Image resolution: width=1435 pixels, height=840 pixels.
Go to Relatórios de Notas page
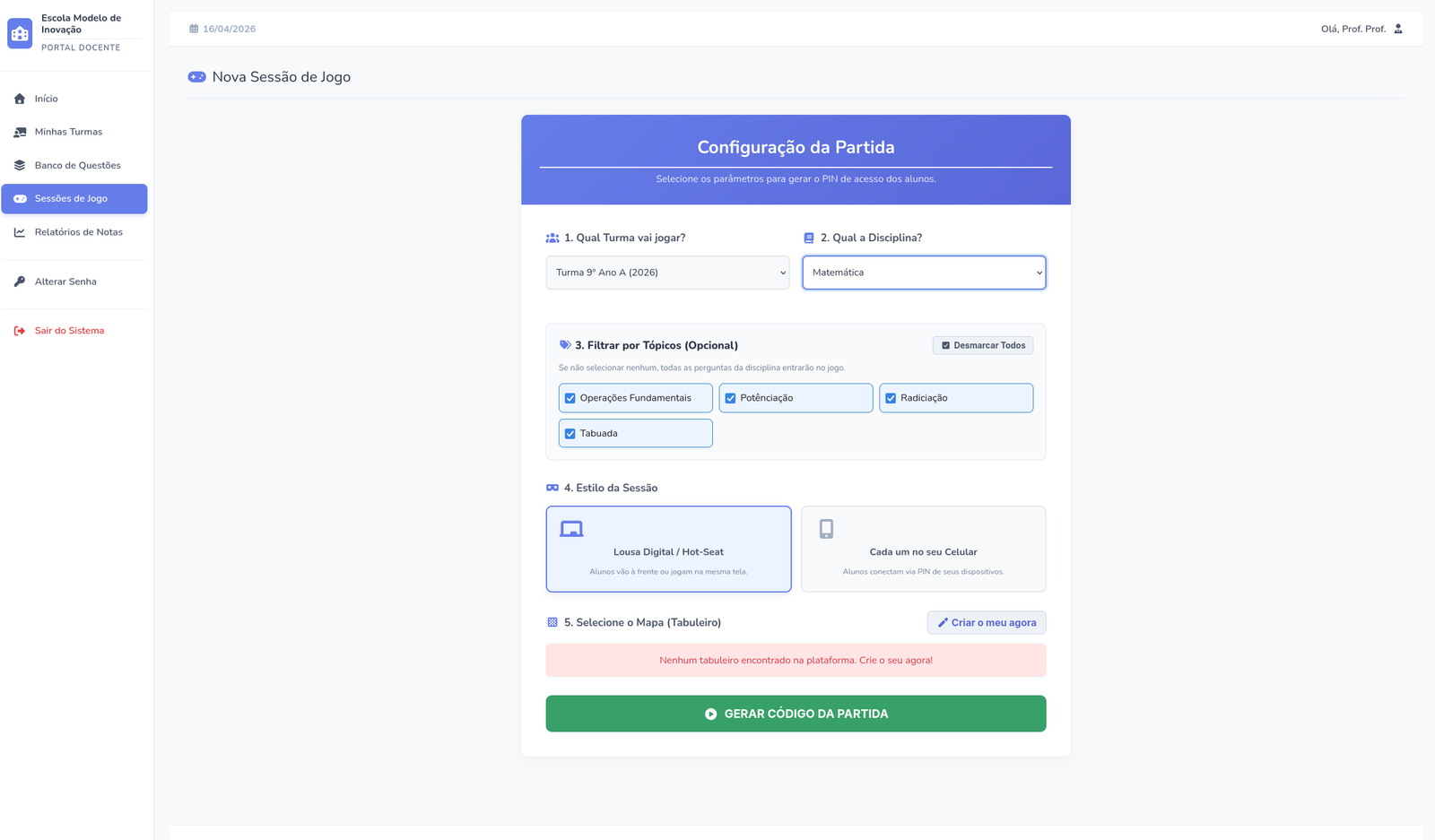coord(78,232)
